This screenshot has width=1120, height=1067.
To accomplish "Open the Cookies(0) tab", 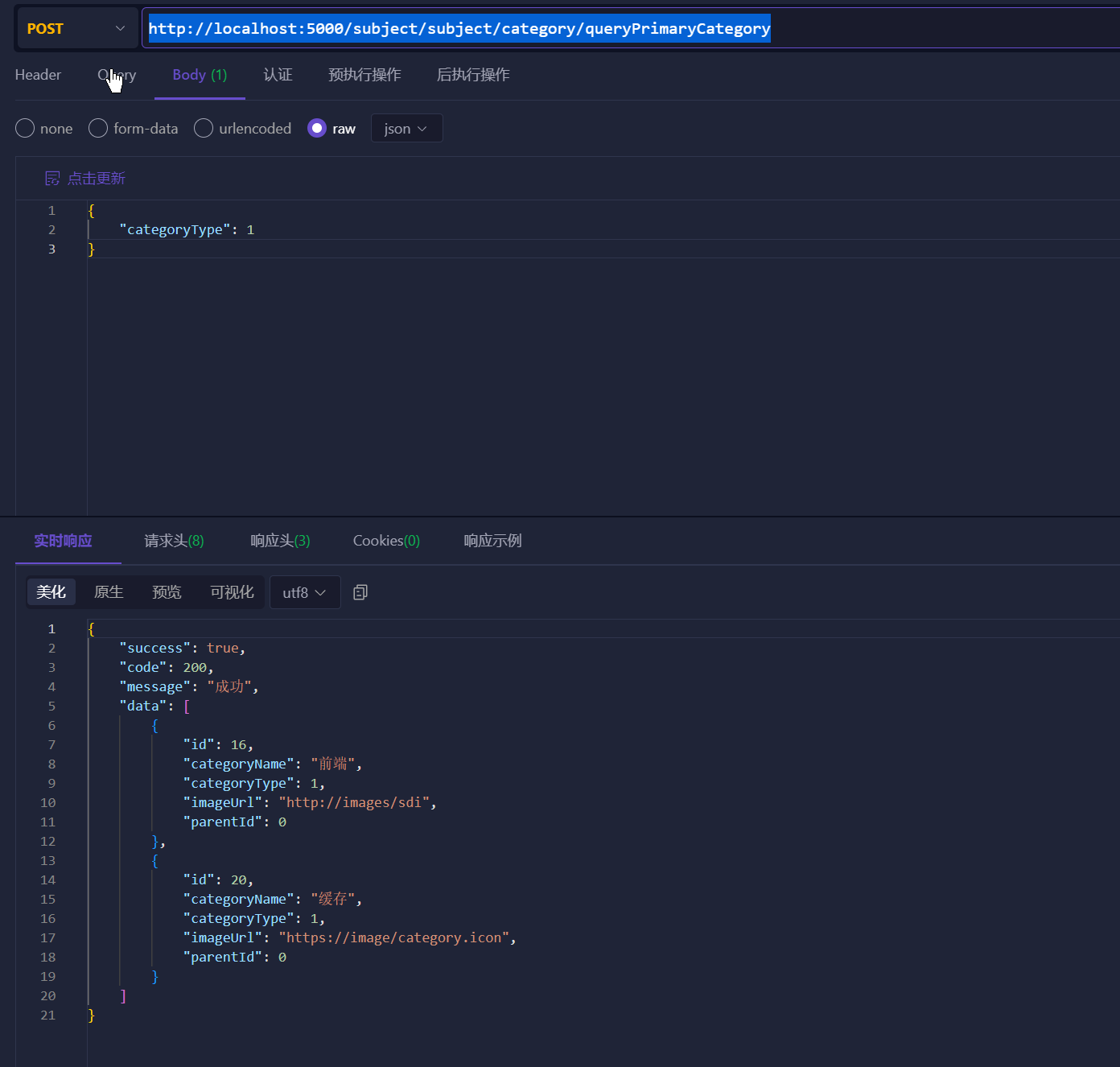I will coord(386,541).
